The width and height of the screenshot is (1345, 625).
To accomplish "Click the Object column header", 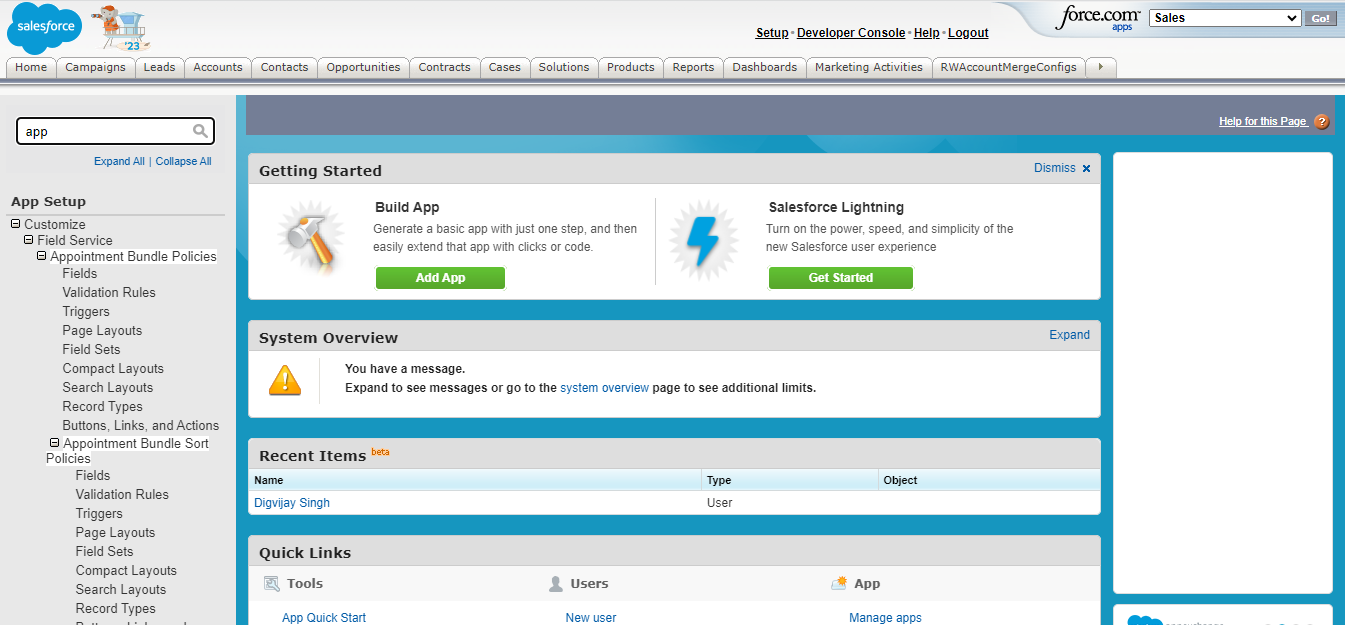I will 989,480.
